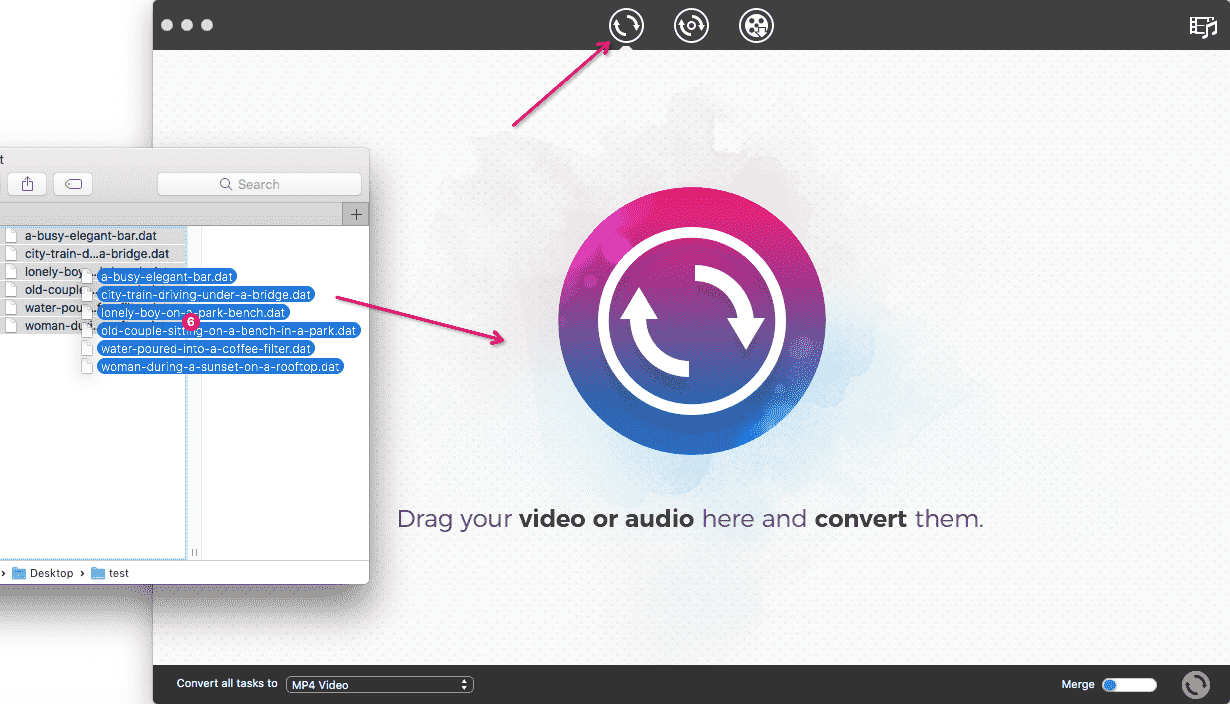The image size is (1230, 704).
Task: Select city-train-d...a-bridge.dat in the file list
Action: pyautogui.click(x=96, y=254)
